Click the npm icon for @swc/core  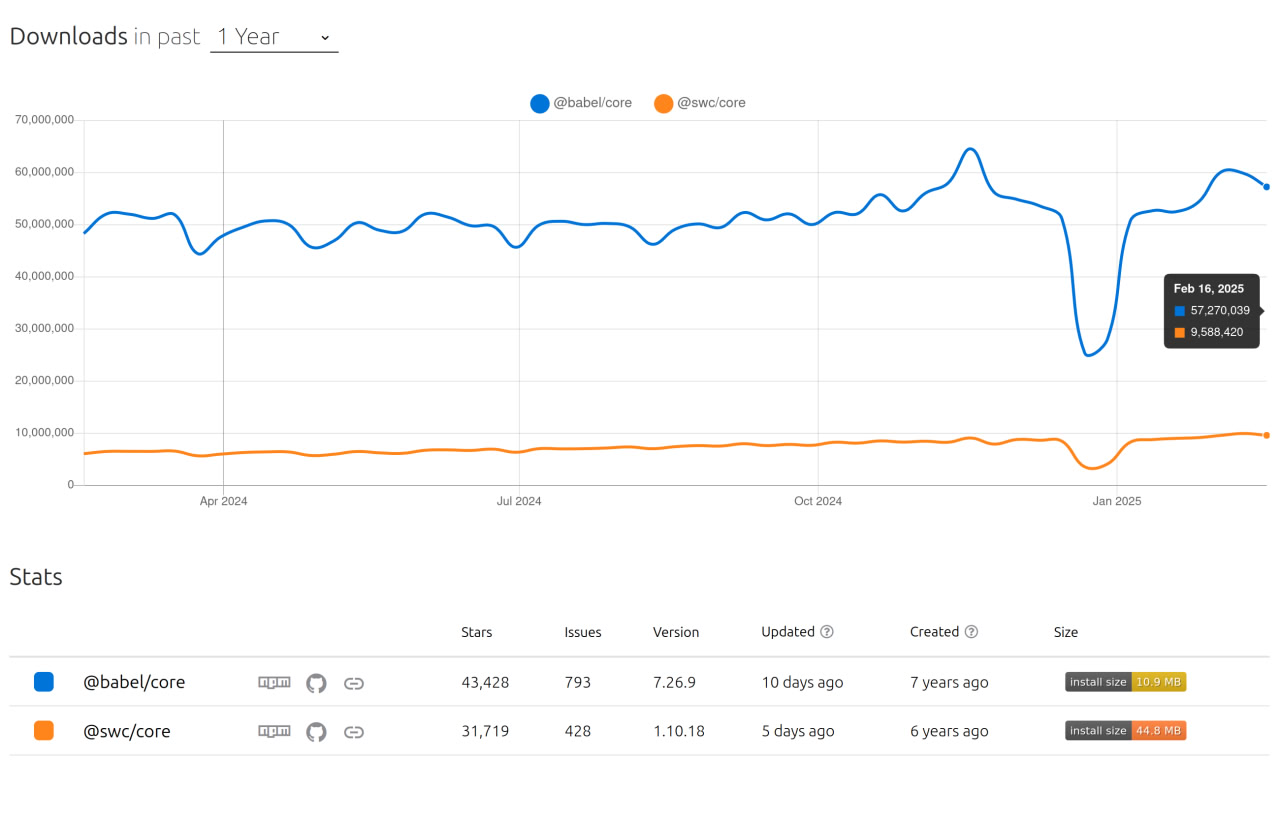tap(273, 731)
